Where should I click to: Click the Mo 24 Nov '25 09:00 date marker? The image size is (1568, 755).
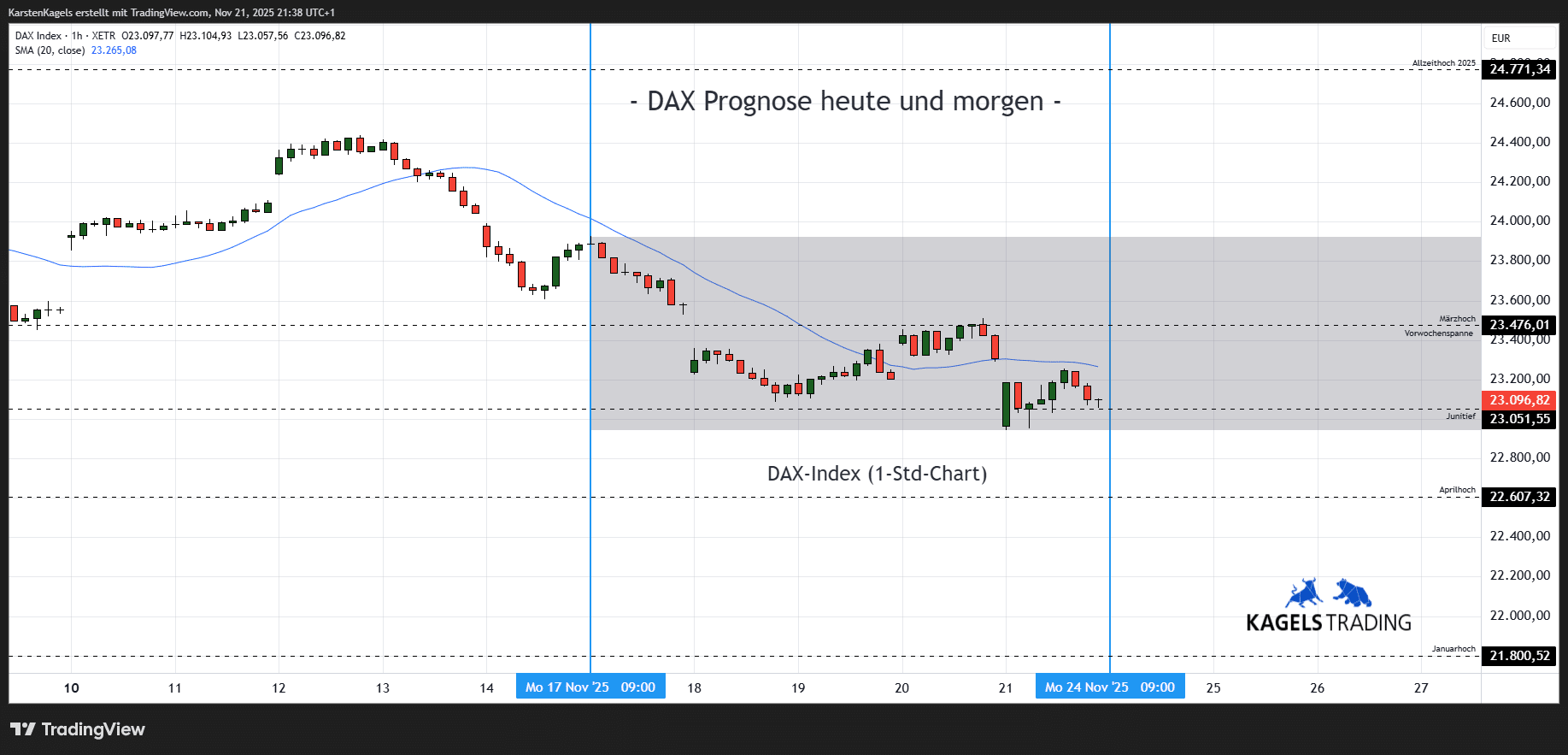tap(1109, 687)
